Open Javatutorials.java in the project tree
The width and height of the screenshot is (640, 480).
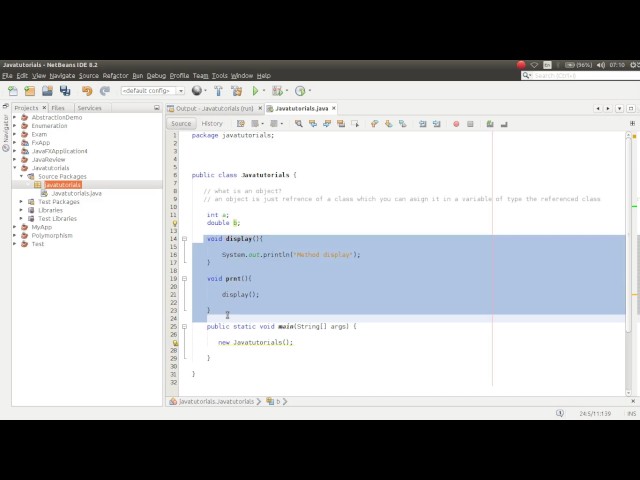click(x=76, y=193)
